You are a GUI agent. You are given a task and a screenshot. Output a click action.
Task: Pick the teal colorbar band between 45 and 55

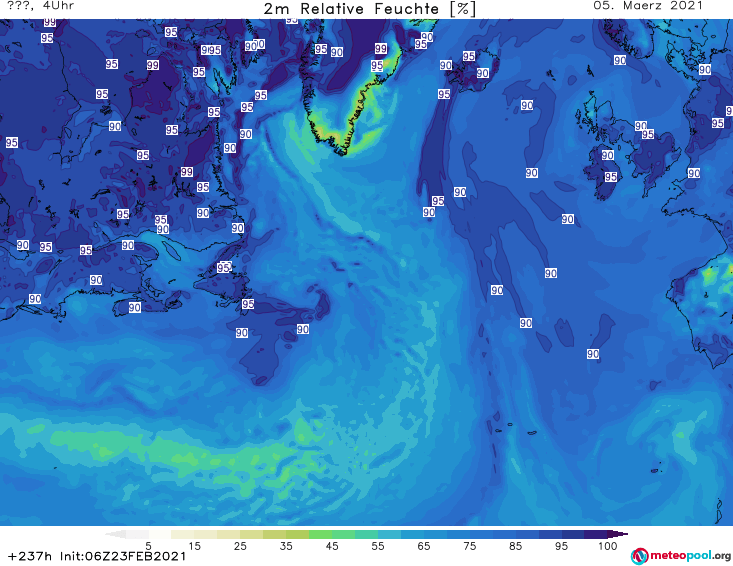tap(366, 534)
